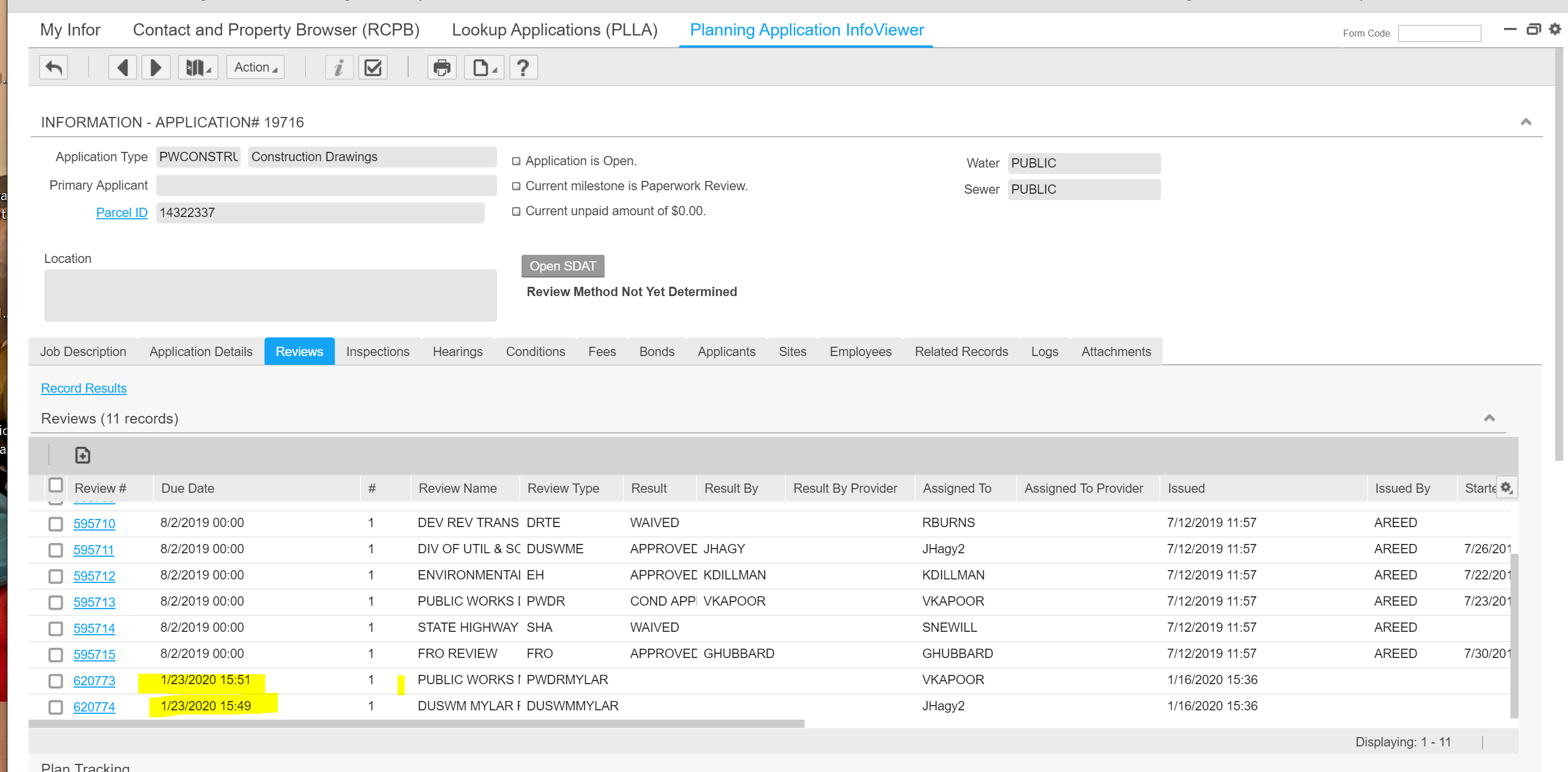Open the Action dropdown menu
This screenshot has width=1568, height=772.
256,67
